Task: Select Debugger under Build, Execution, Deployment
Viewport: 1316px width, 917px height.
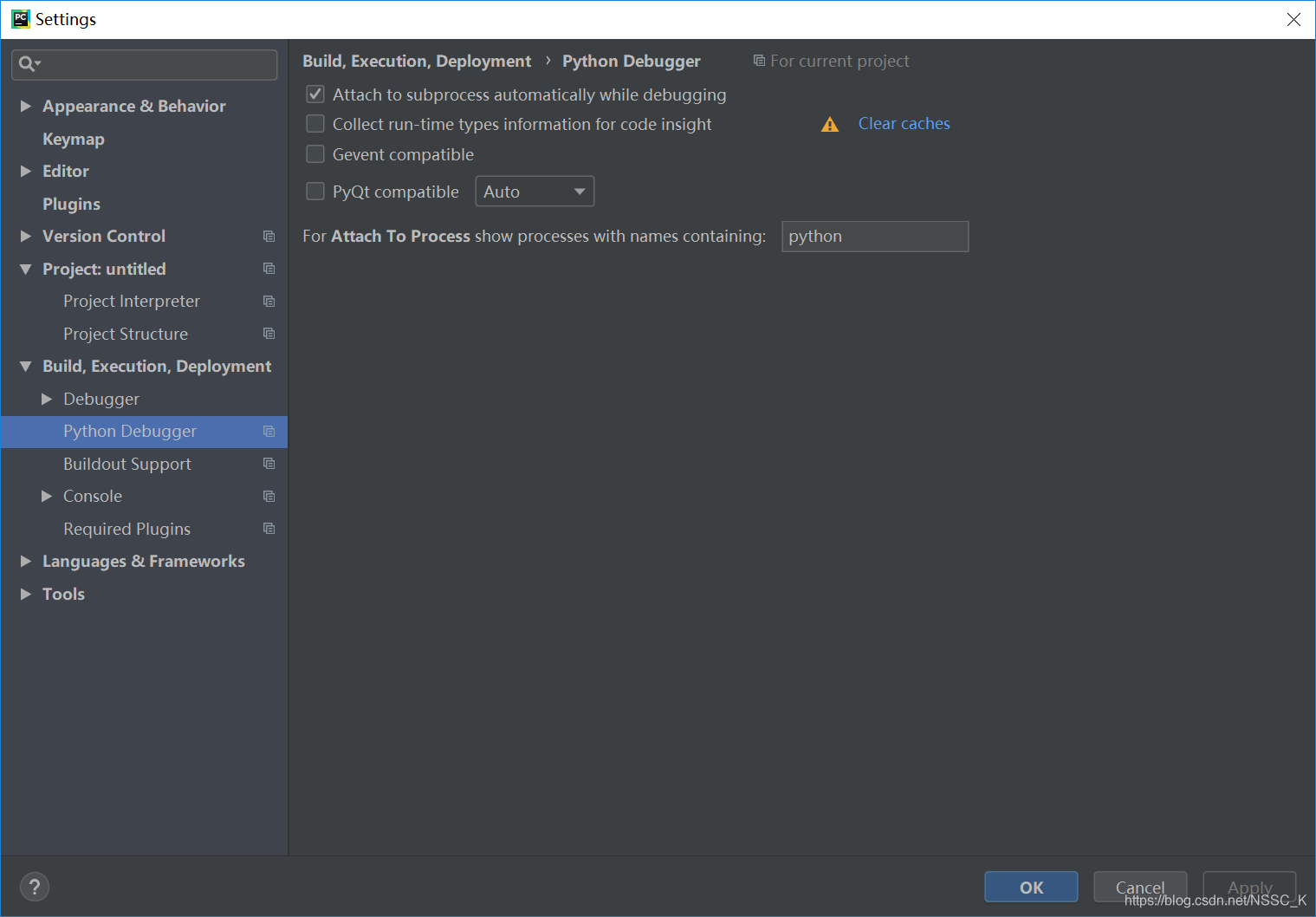Action: [101, 399]
